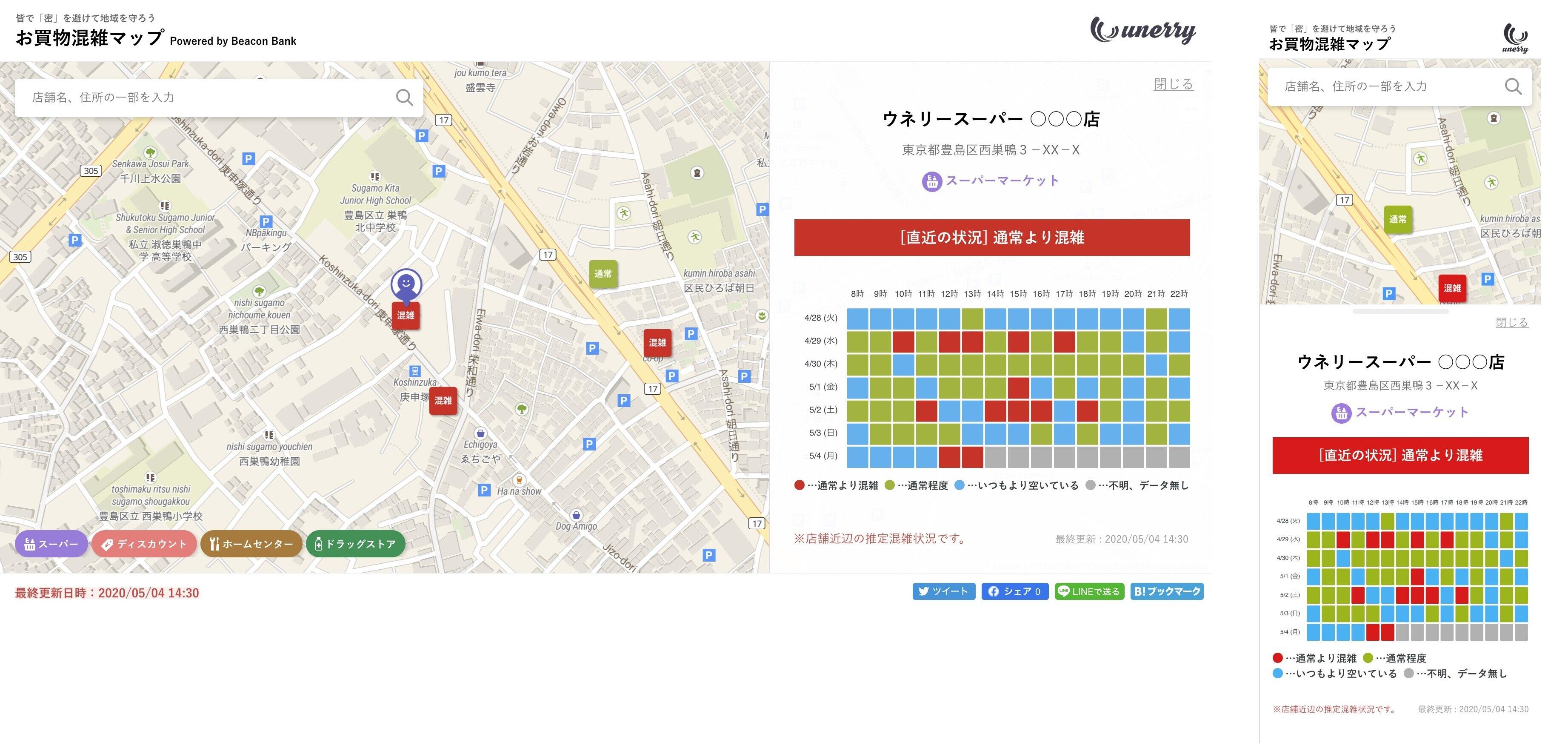The height and width of the screenshot is (743, 1568).
Task: Toggle the ドラッグストア category filter
Action: click(x=355, y=544)
